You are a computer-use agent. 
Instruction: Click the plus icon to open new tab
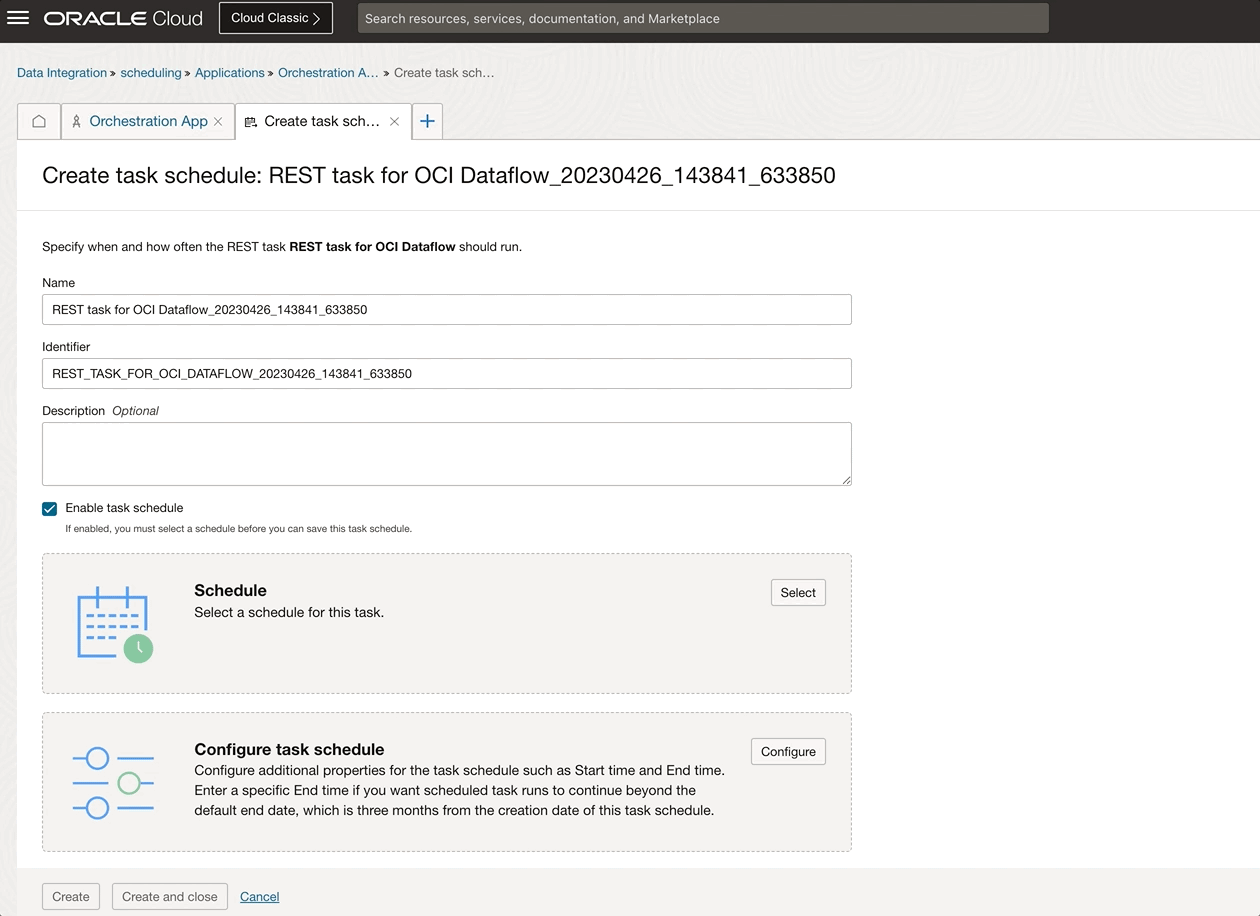pyautogui.click(x=427, y=120)
